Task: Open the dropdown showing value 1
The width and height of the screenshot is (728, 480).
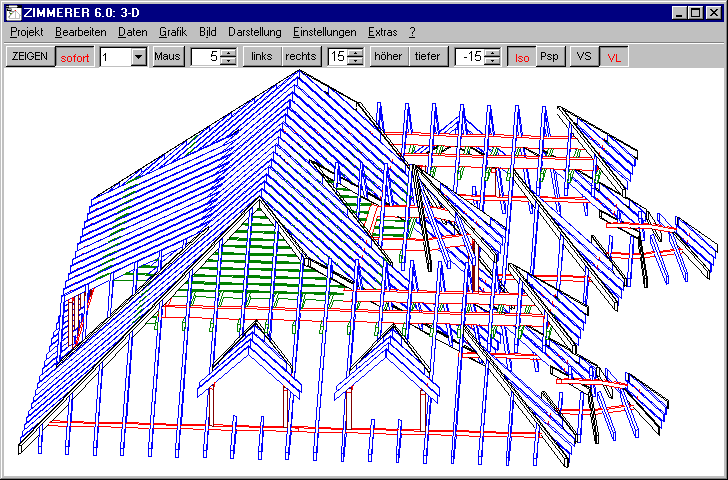Action: point(138,57)
